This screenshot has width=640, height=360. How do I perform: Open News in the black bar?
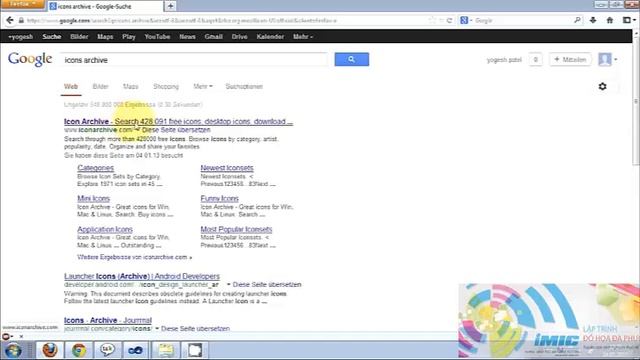[x=187, y=37]
